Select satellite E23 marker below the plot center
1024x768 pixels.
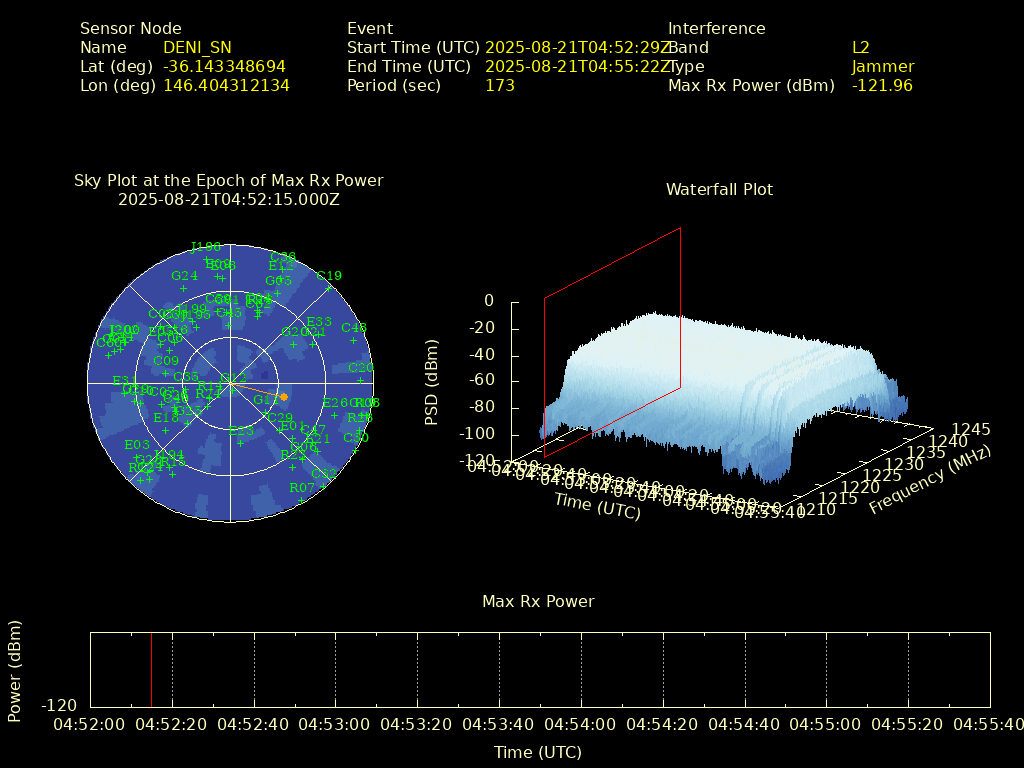pos(240,443)
